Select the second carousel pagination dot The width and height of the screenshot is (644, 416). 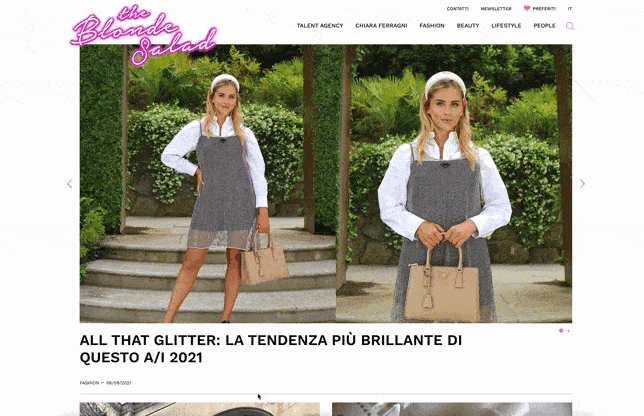click(x=568, y=331)
